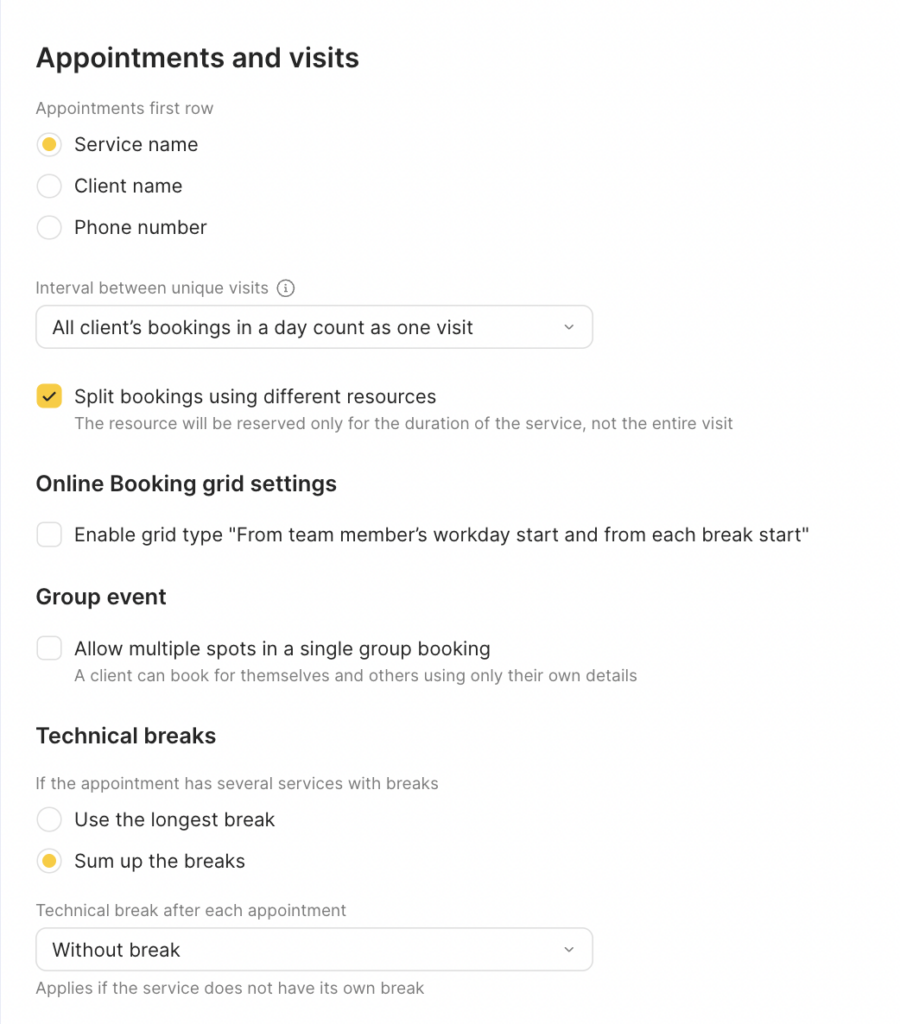
Task: Enable the workday start grid type checkbox
Action: pyautogui.click(x=49, y=535)
